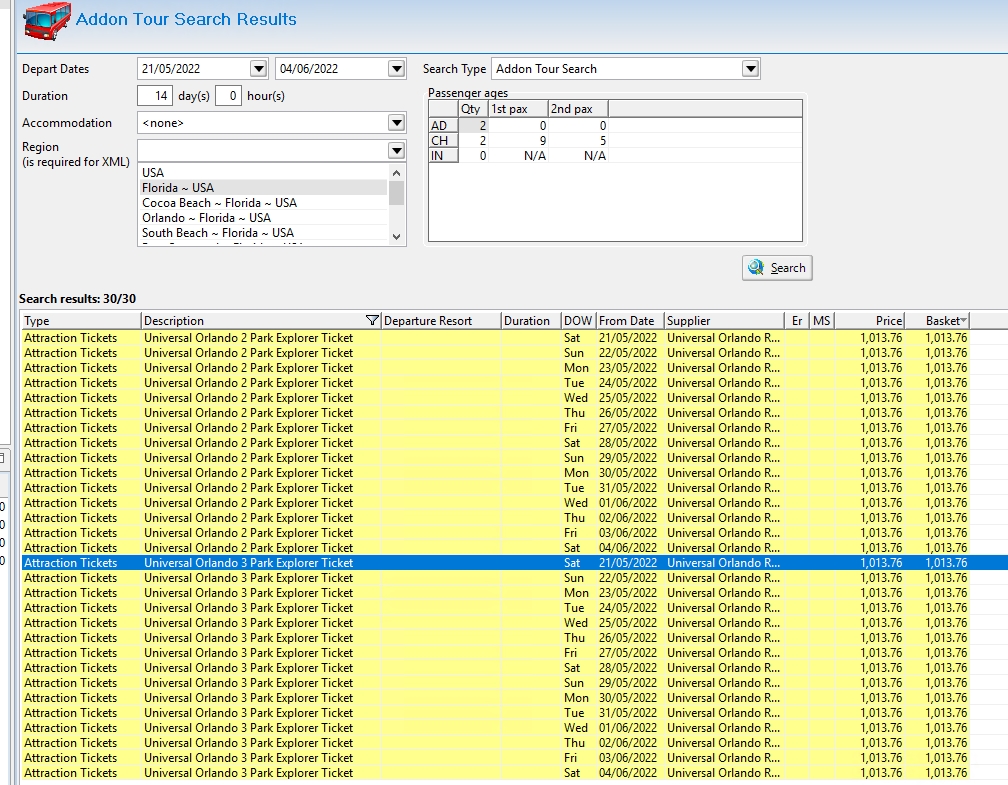Select the AD quantity cell
The width and height of the screenshot is (1008, 785).
point(472,126)
